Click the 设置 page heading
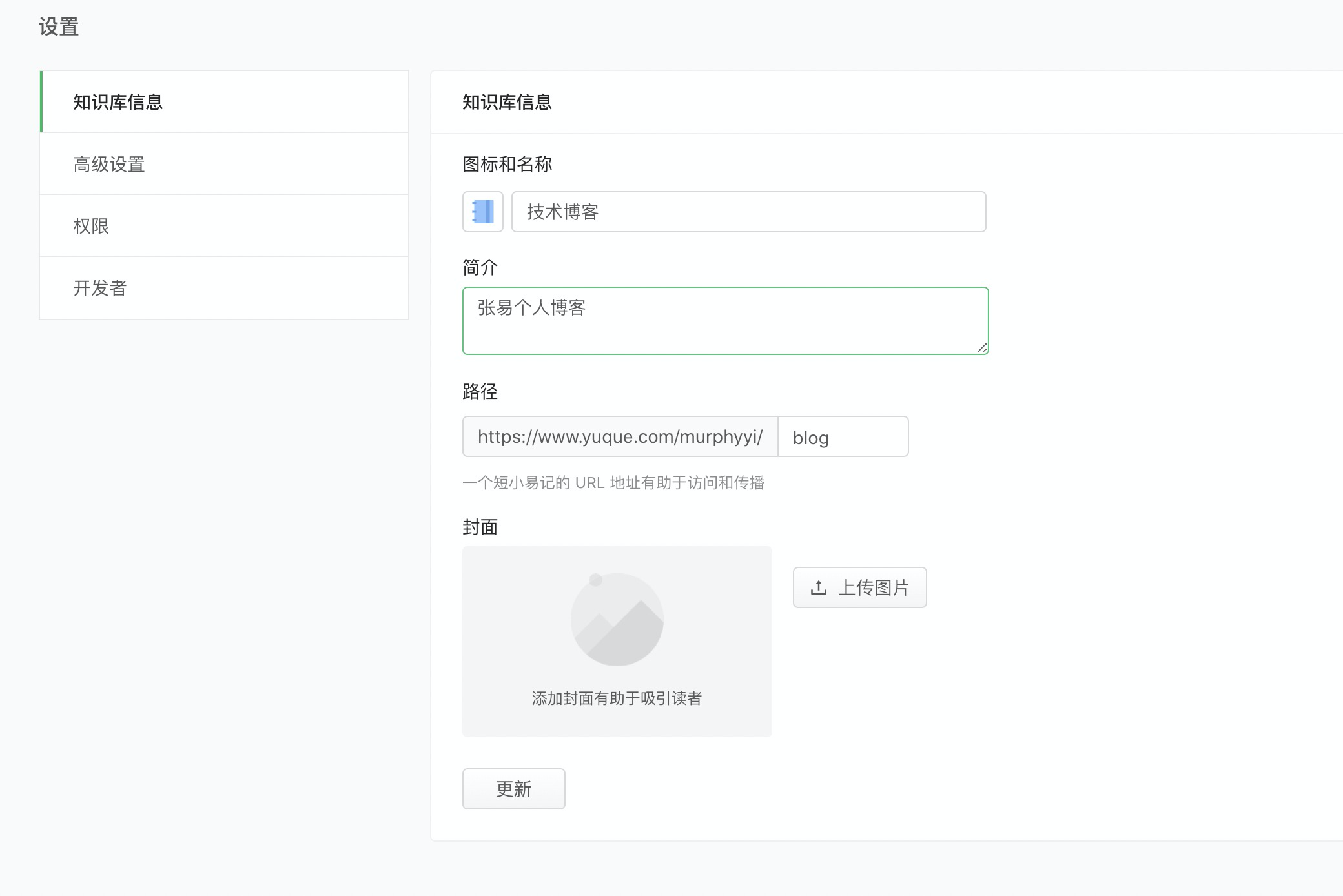The image size is (1343, 896). tap(59, 26)
